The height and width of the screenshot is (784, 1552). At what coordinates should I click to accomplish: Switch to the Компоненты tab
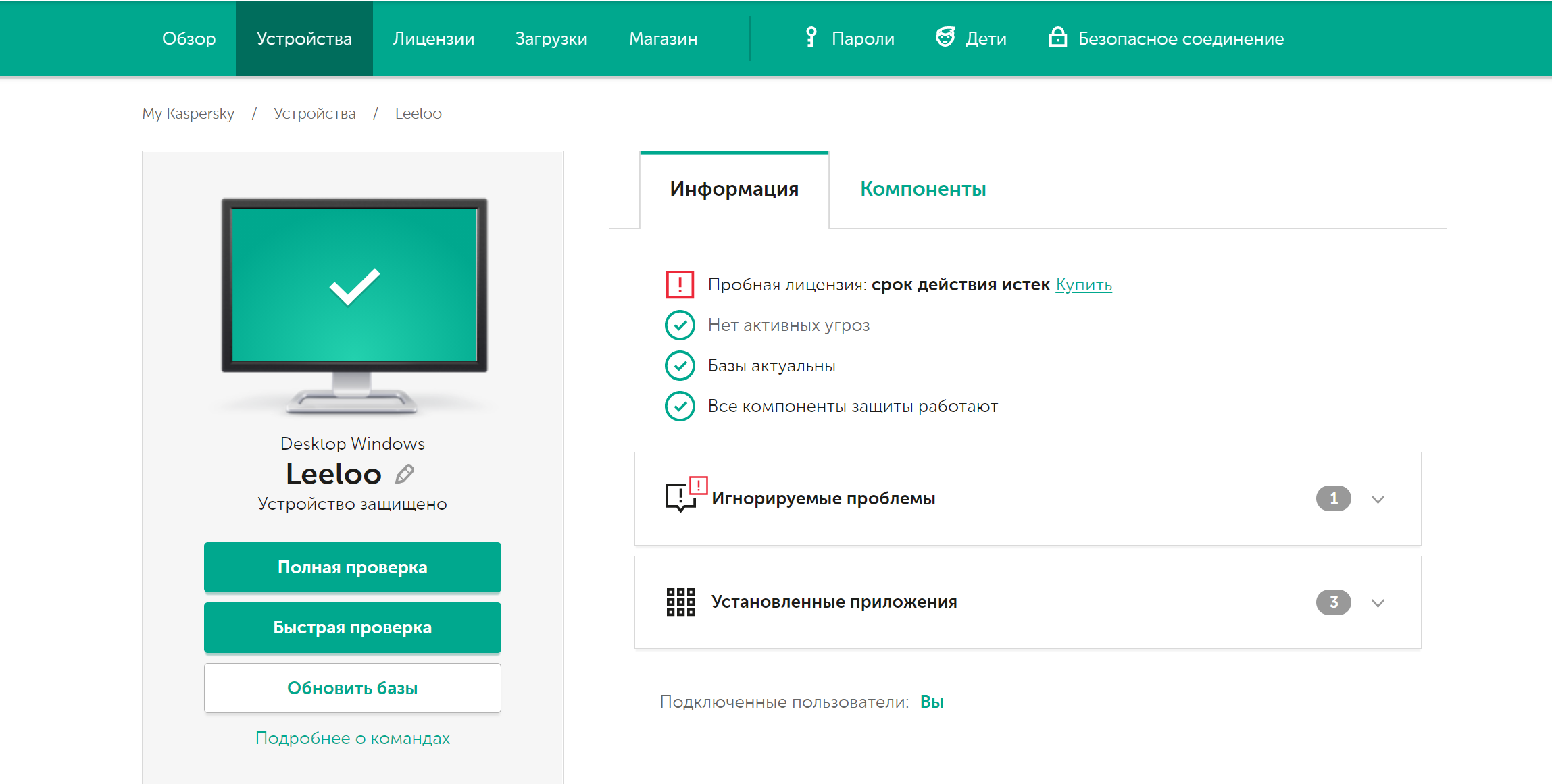point(923,189)
